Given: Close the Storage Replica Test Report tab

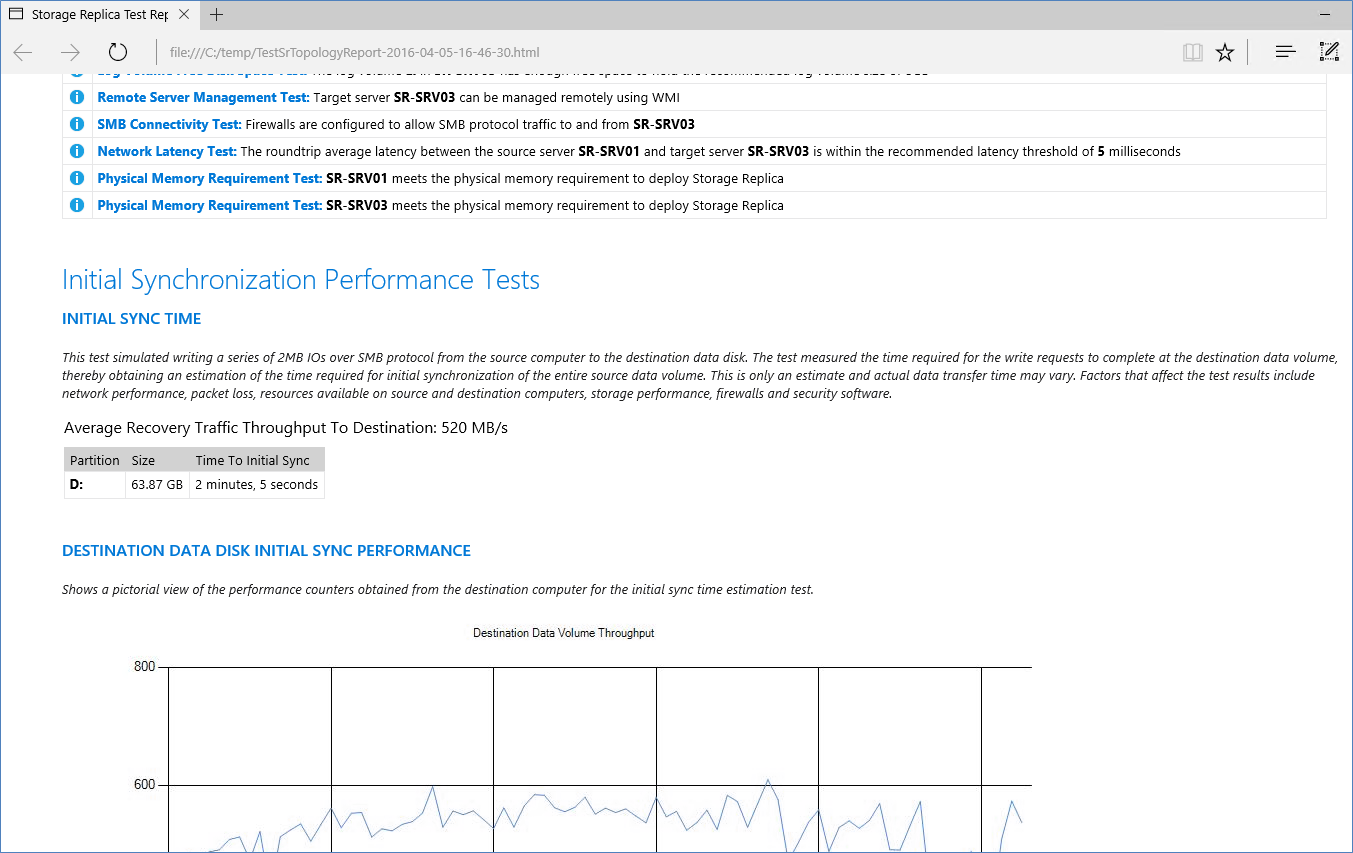Looking at the screenshot, I should [x=183, y=15].
